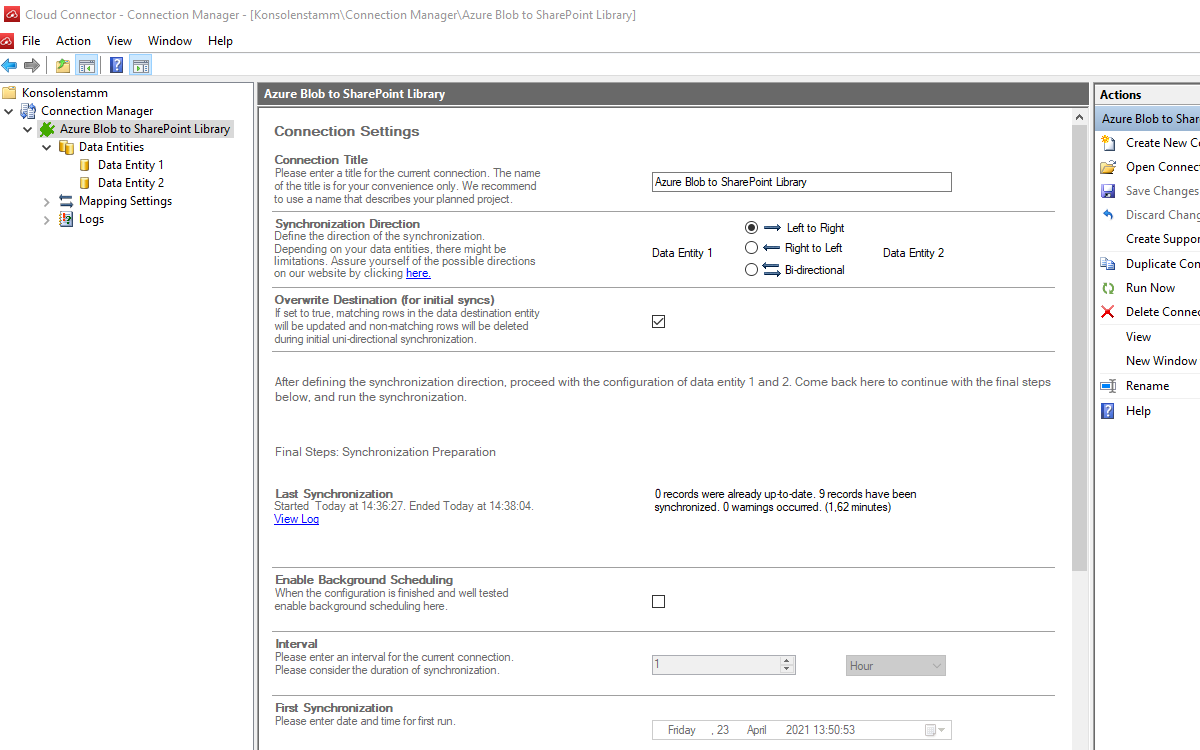This screenshot has height=750, width=1200.
Task: Click the blue Help icon in toolbar
Action: click(x=116, y=66)
